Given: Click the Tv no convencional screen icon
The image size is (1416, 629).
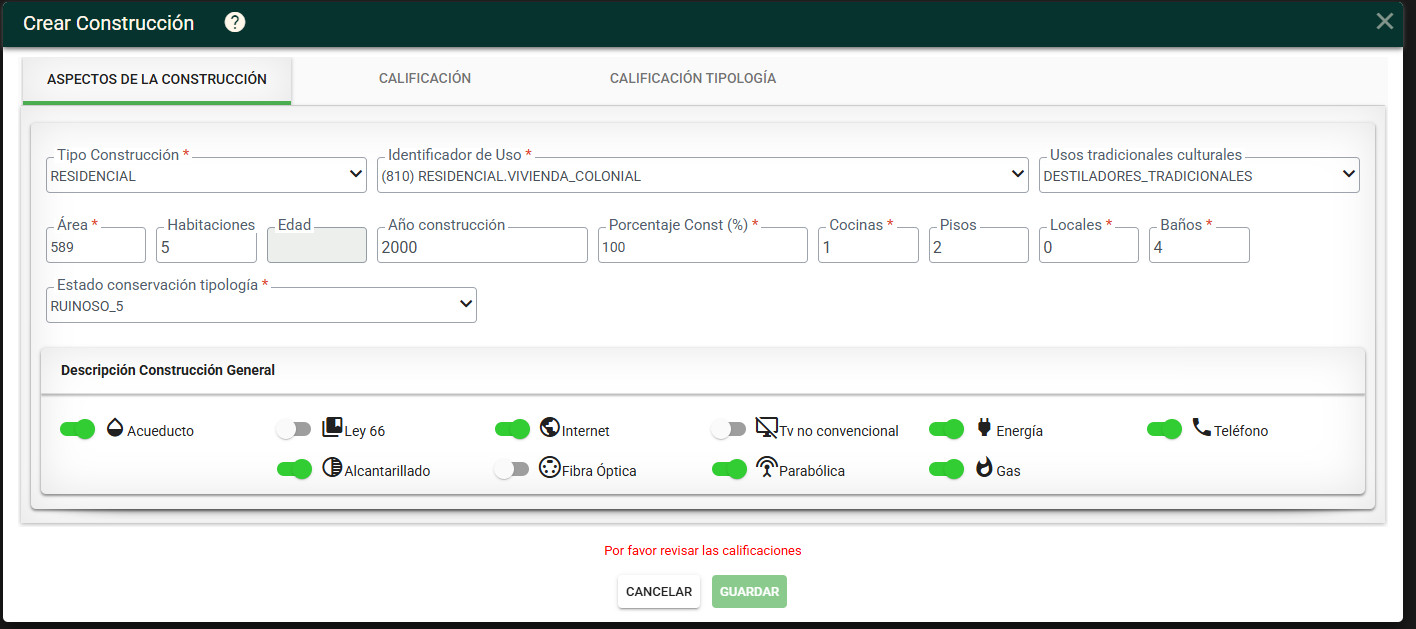Looking at the screenshot, I should [767, 428].
